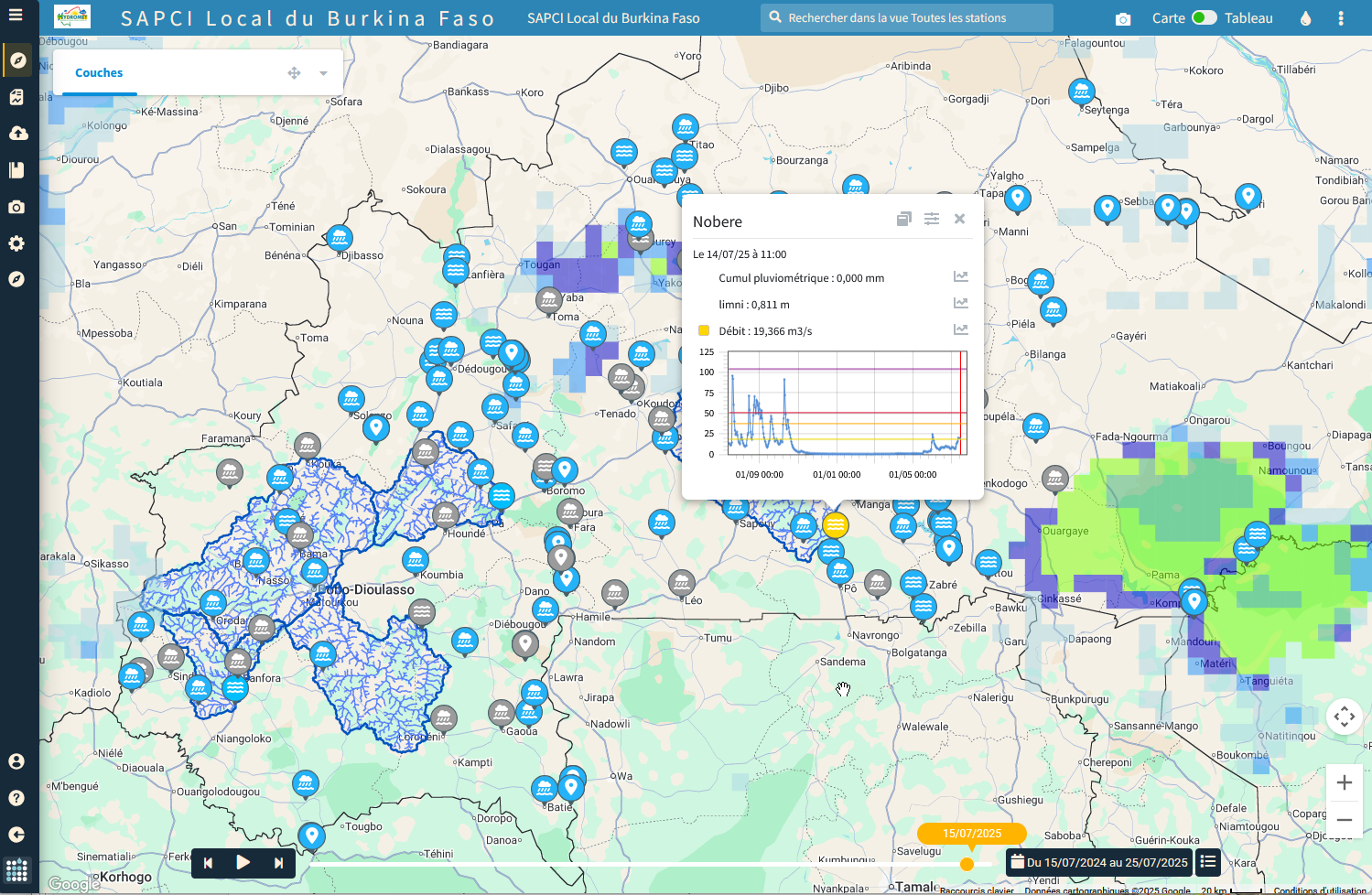This screenshot has width=1372, height=895.
Task: Open the cloud upload sidebar icon
Action: tap(17, 134)
